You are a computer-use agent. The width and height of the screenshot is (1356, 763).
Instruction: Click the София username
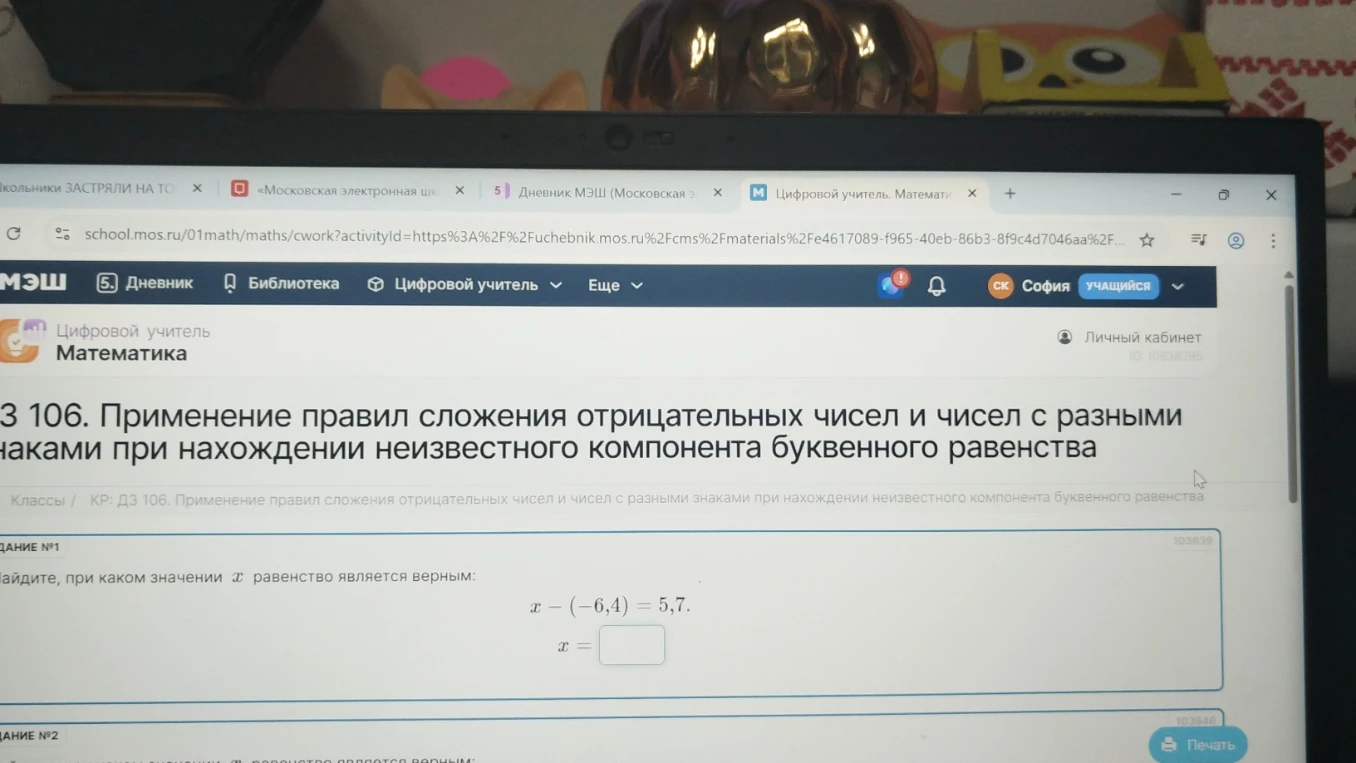point(1045,286)
